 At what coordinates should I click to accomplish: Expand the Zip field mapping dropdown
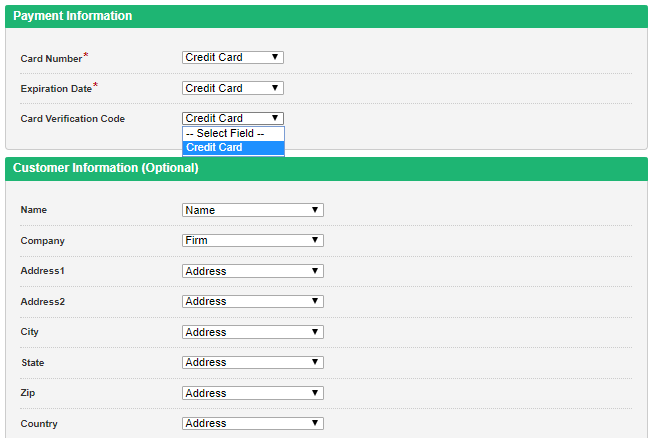click(253, 393)
